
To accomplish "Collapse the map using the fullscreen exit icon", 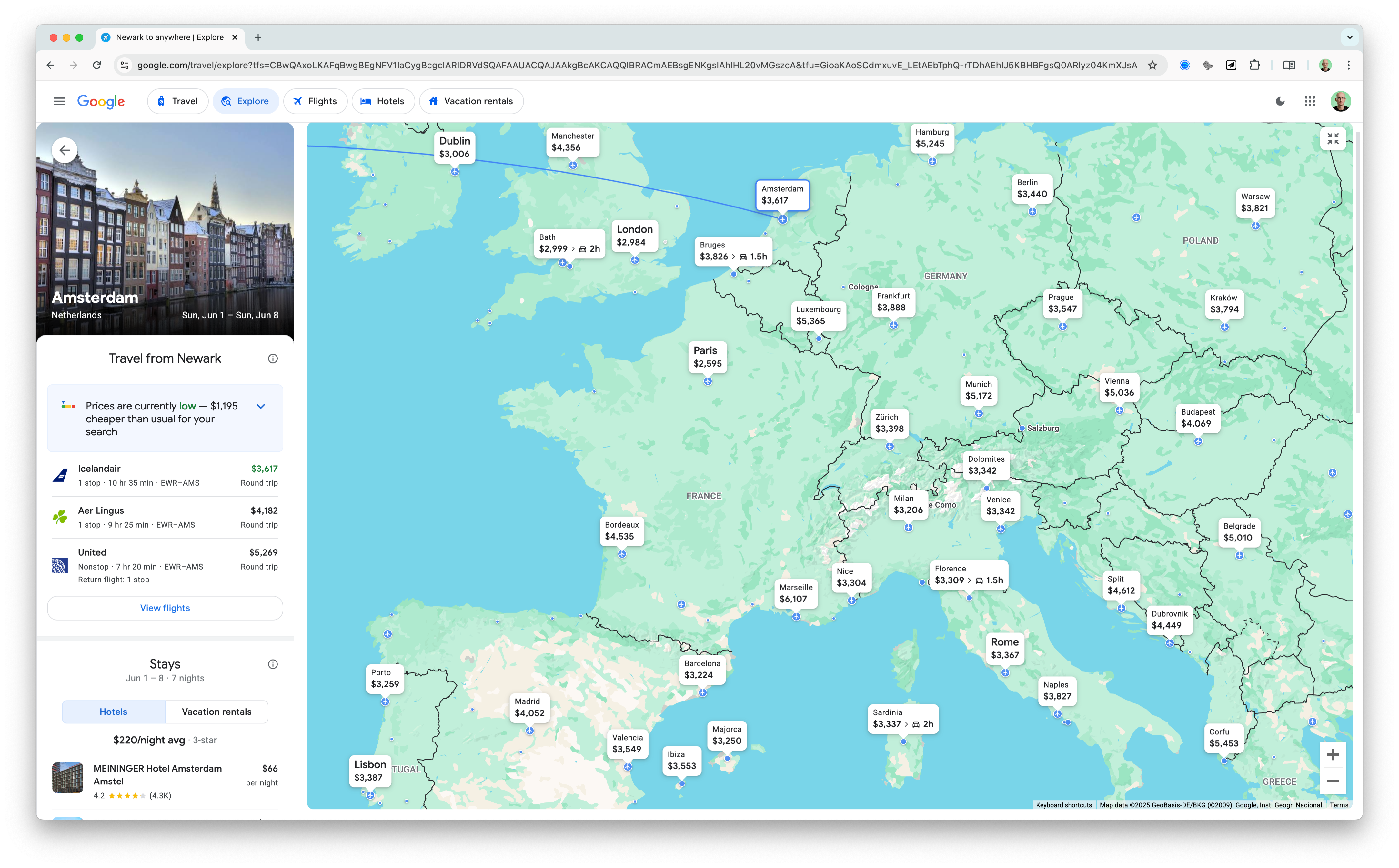I will [x=1333, y=139].
